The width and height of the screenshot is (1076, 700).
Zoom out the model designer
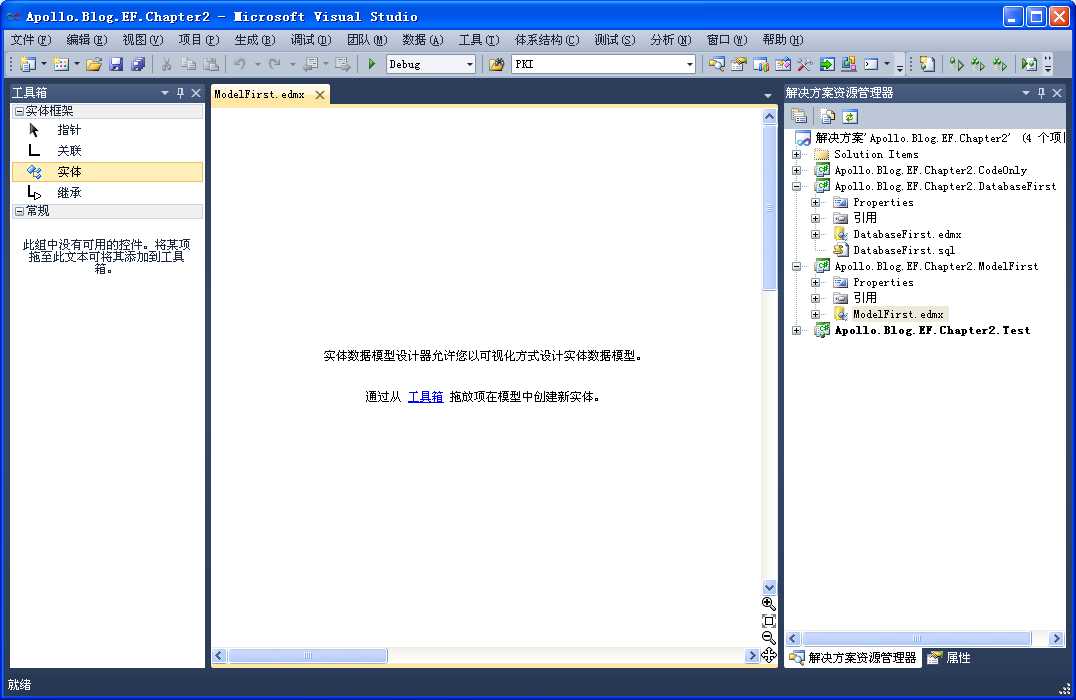pos(769,638)
